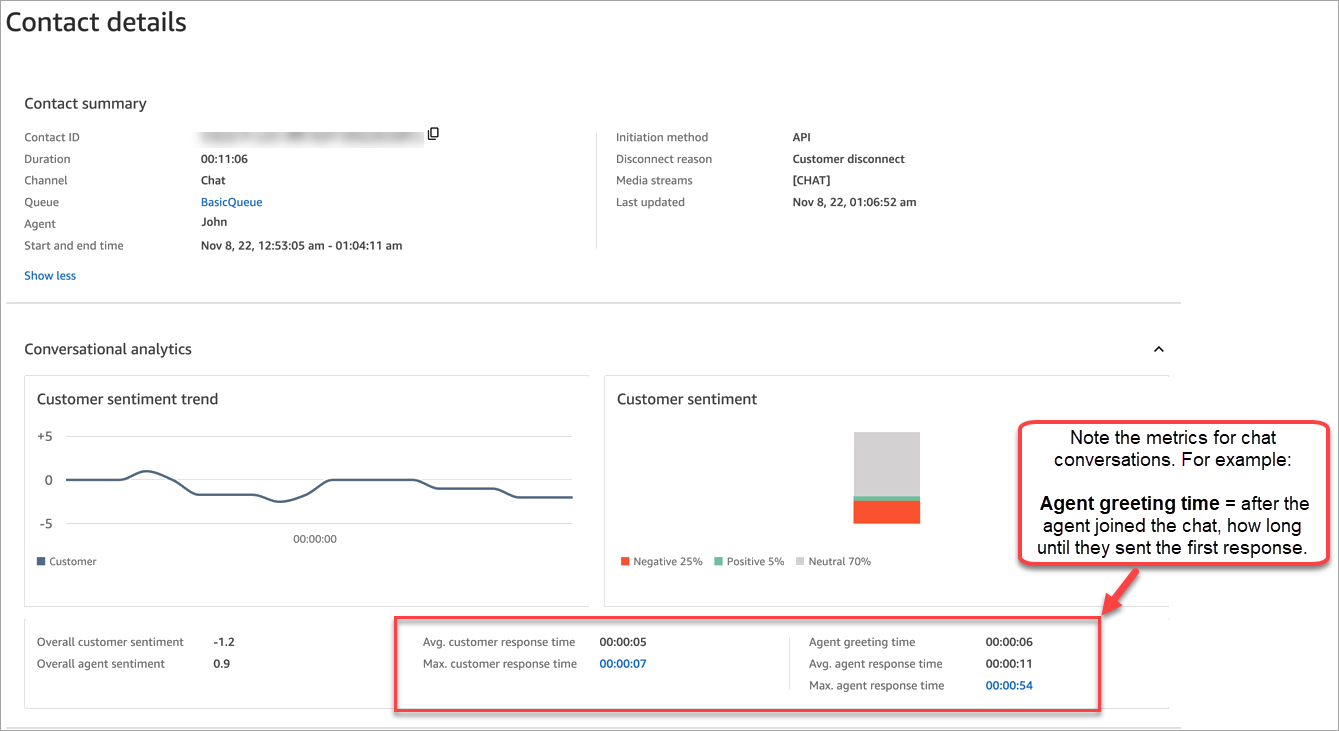Click the agent name John
Screen dimensions: 1339x731
click(213, 223)
